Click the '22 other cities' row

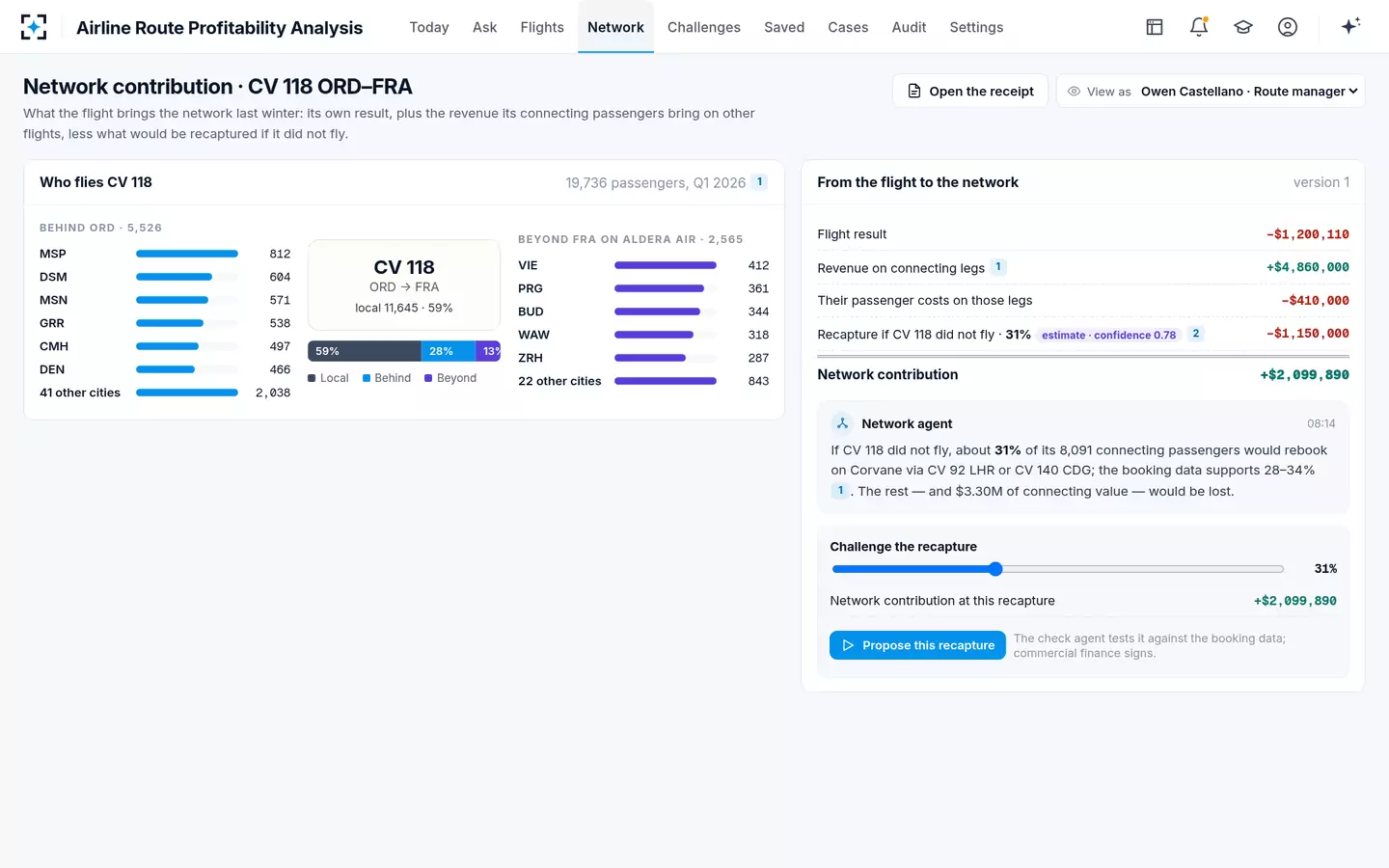point(643,381)
